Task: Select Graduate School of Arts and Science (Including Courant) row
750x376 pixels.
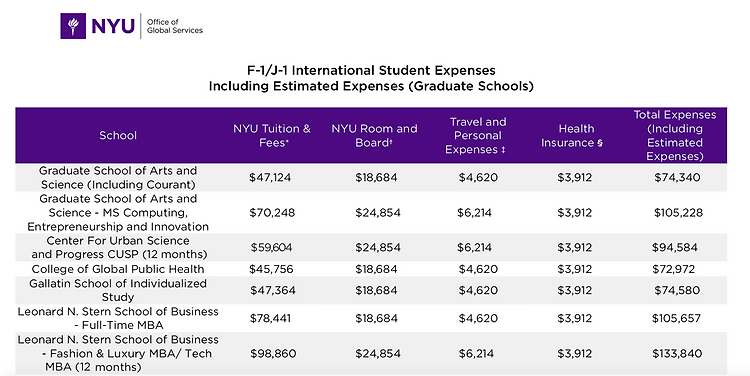Action: pyautogui.click(x=371, y=177)
